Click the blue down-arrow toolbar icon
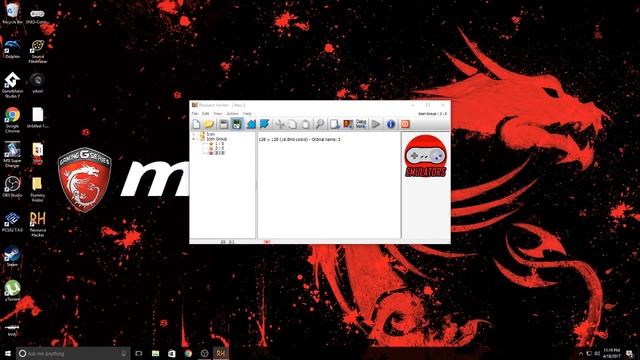Screen dimensions: 640x360 (x=264, y=124)
